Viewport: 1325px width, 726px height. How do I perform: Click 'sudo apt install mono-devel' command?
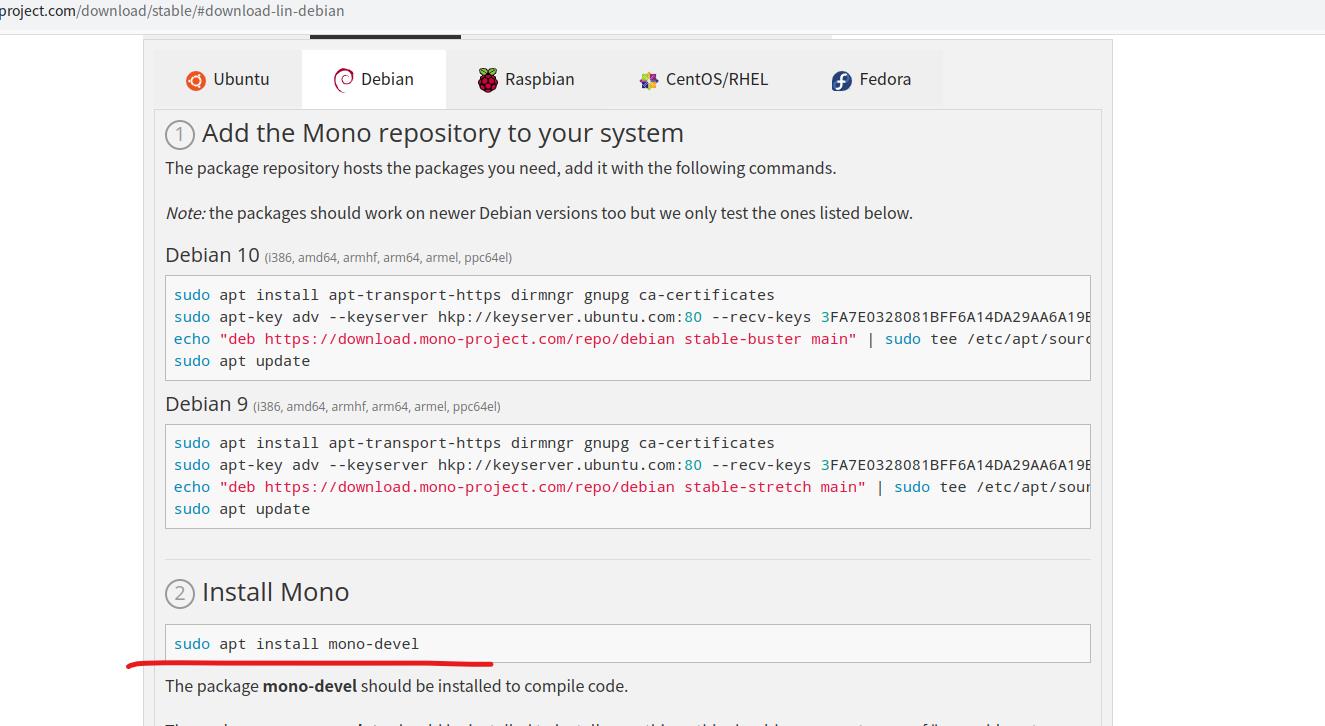pyautogui.click(x=297, y=644)
